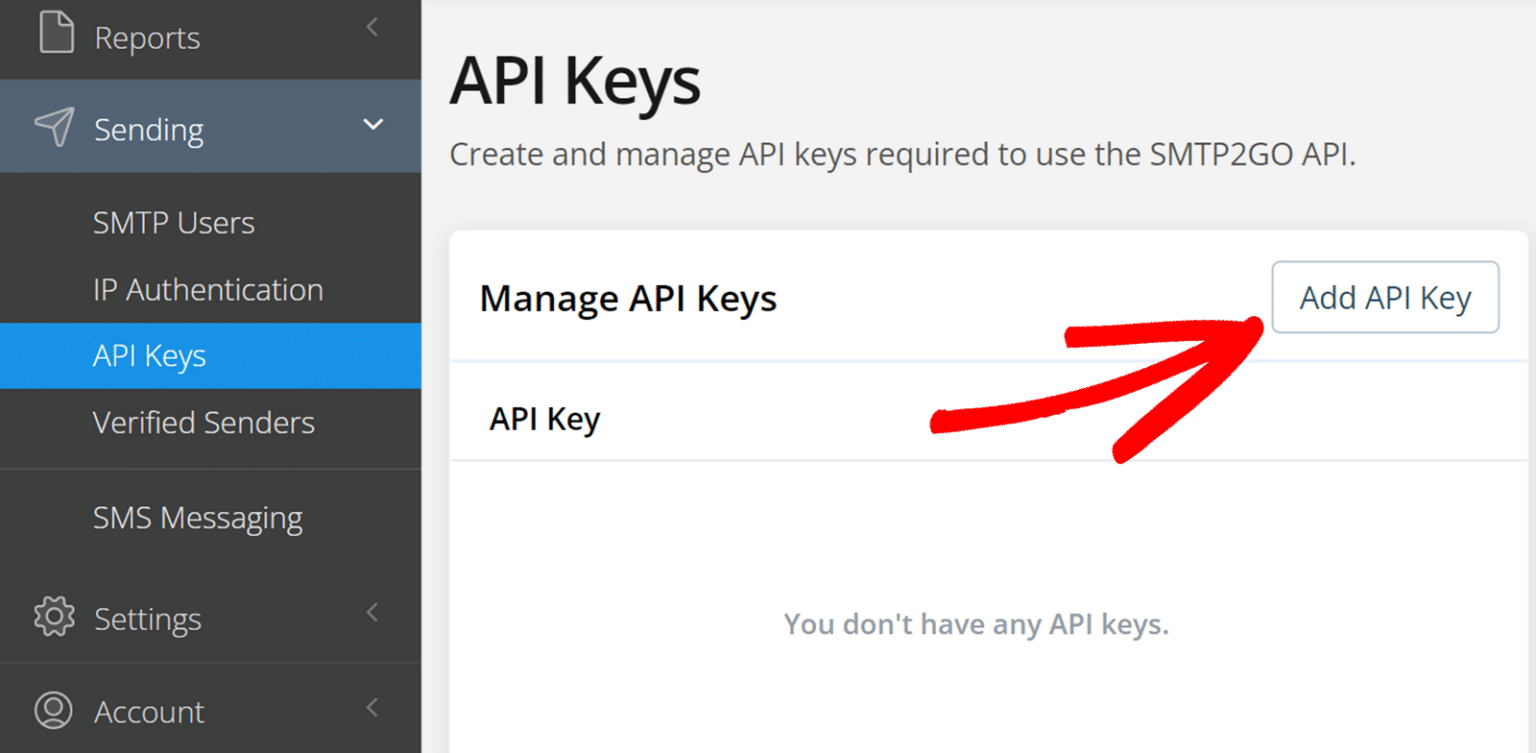Click the Settings menu label
This screenshot has height=753, width=1536.
tap(148, 619)
